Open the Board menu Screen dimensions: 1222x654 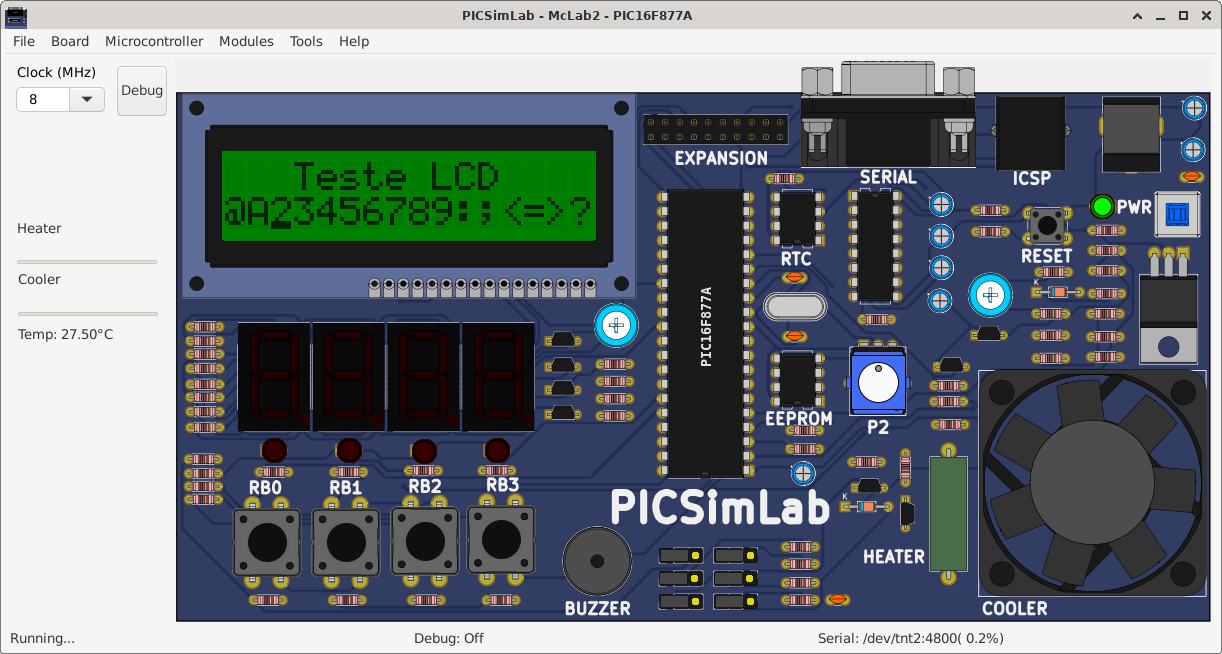pyautogui.click(x=69, y=41)
